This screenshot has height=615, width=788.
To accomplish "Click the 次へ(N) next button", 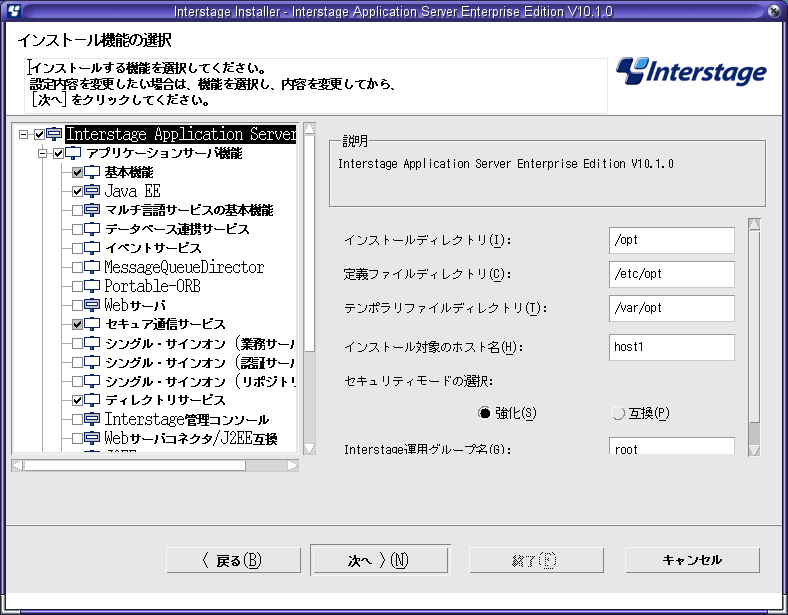I will coord(380,560).
